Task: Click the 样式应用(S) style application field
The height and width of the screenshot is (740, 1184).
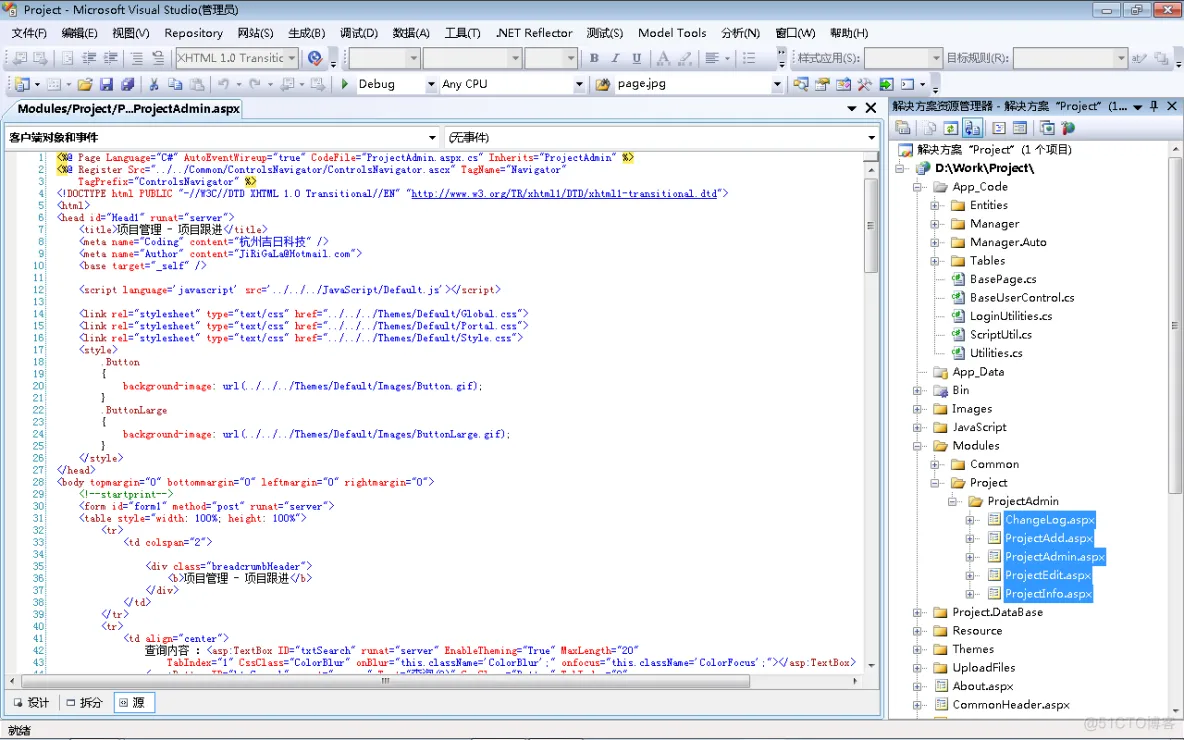Action: point(903,58)
